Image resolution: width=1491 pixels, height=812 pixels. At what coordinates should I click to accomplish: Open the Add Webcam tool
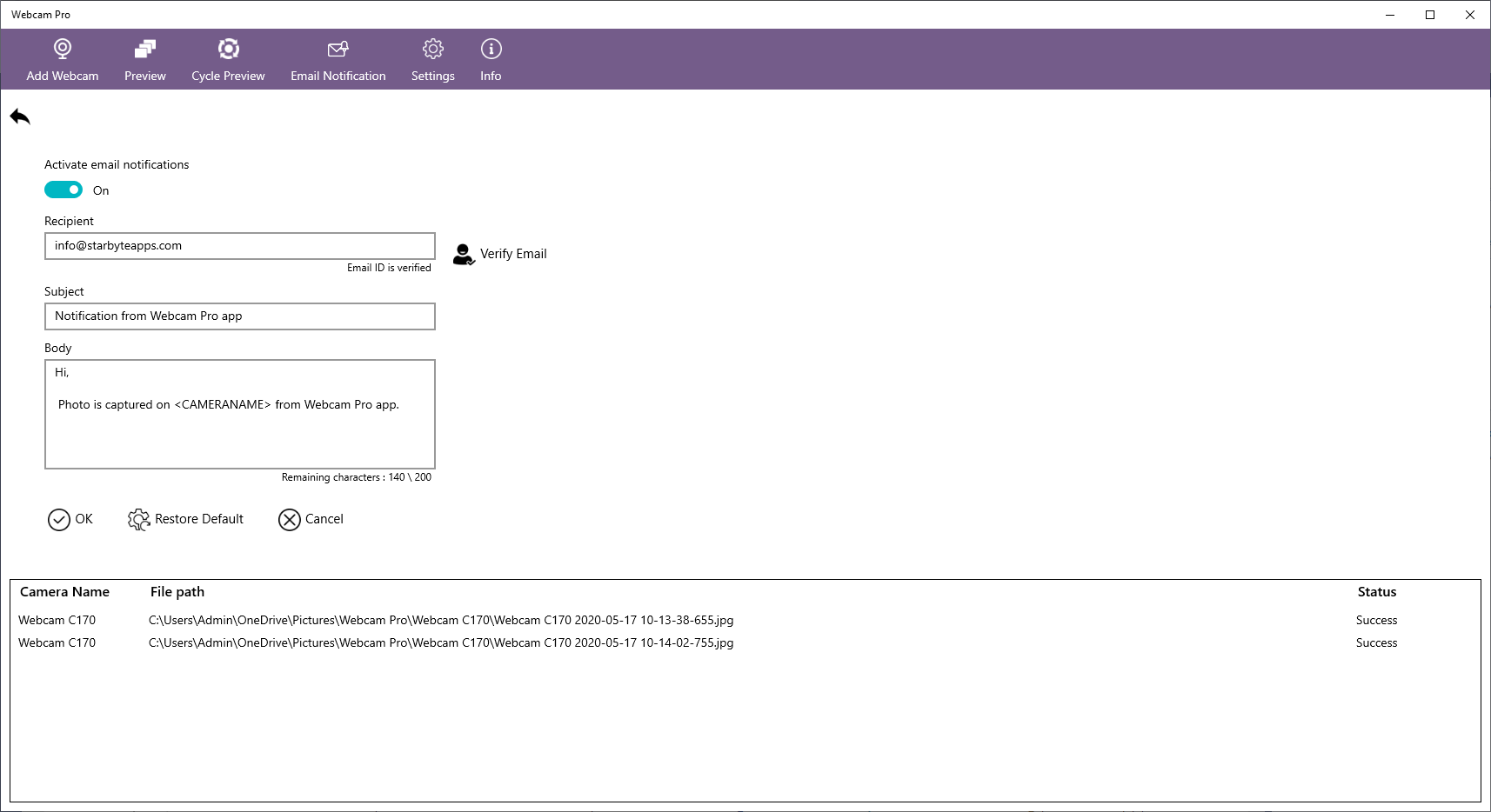(x=62, y=57)
